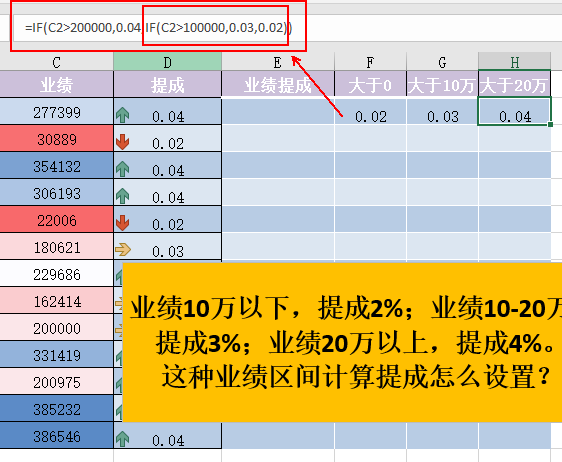Image resolution: width=562 pixels, height=462 pixels.
Task: Select 0.04 cell under 大于20万
Action: click(515, 112)
